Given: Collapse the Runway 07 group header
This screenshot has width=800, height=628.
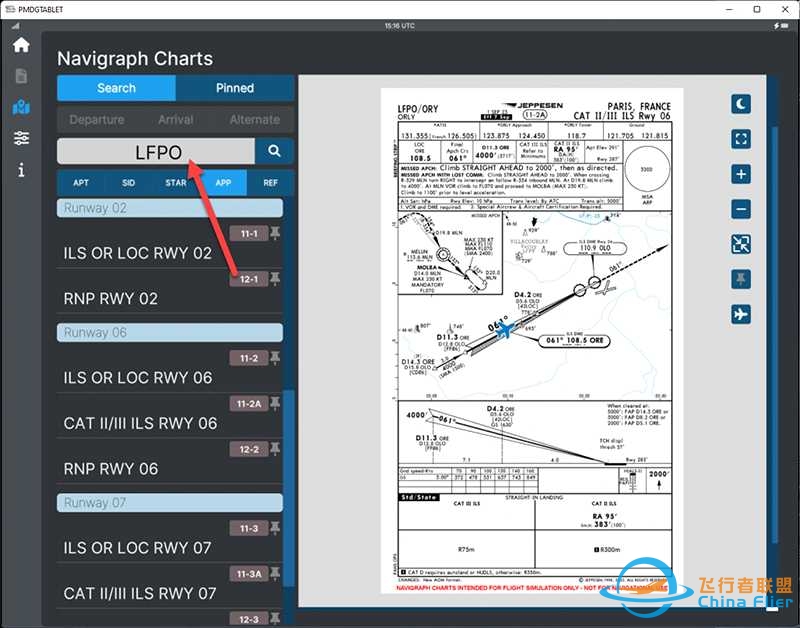Looking at the screenshot, I should (170, 503).
